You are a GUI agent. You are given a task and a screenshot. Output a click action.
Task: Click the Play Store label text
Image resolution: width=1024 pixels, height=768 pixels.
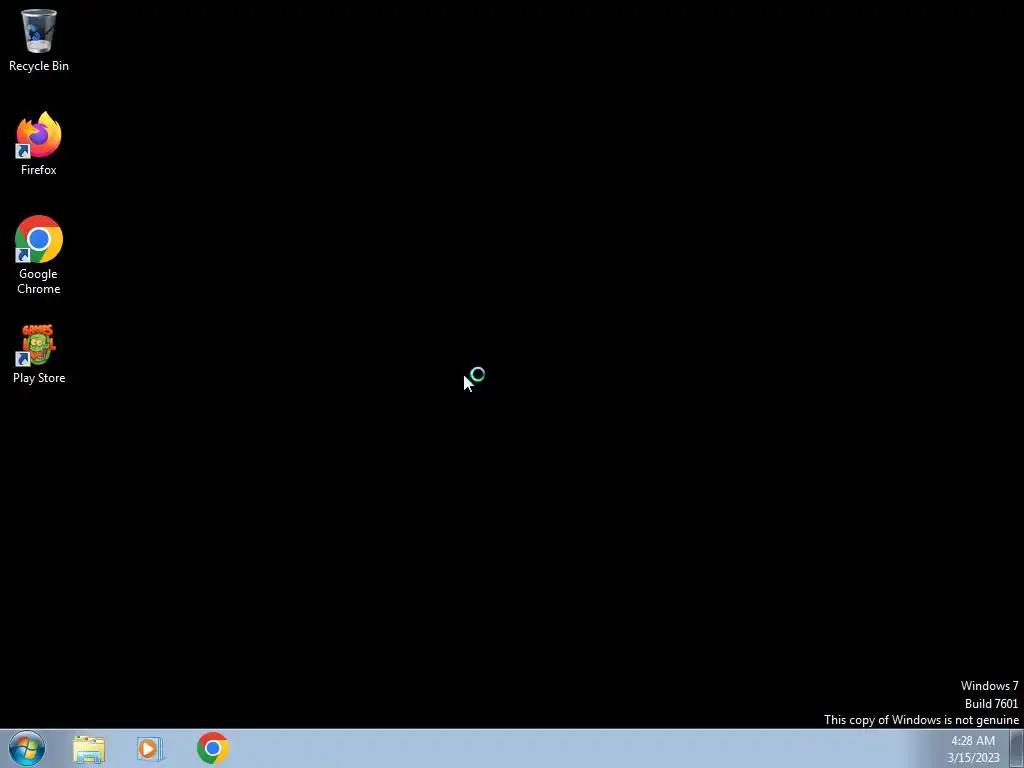(x=39, y=378)
